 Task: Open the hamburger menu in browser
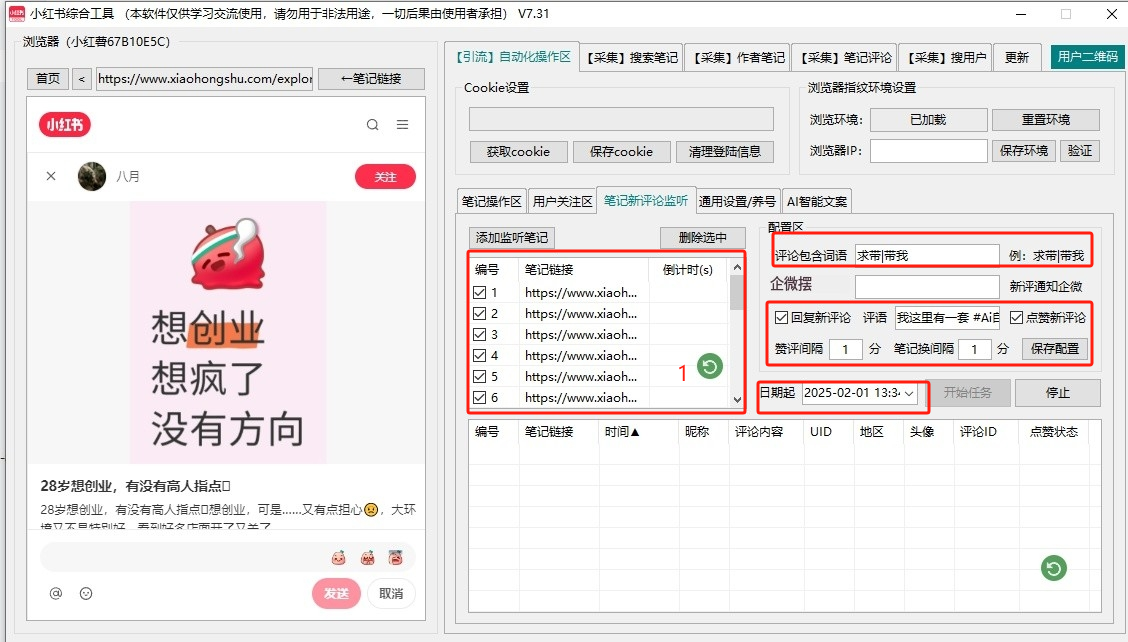click(x=402, y=125)
